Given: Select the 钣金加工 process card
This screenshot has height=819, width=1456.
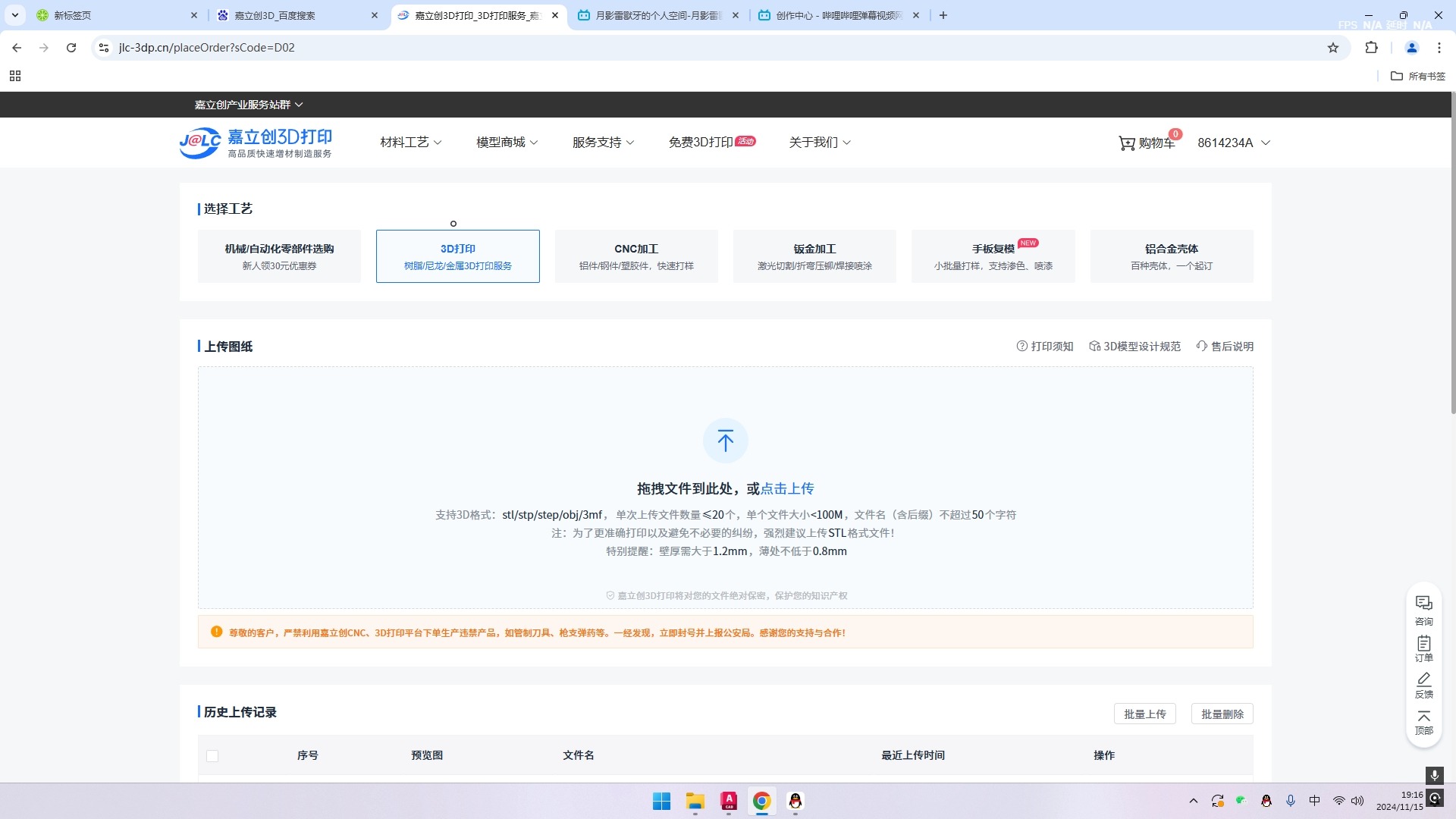Looking at the screenshot, I should click(814, 256).
